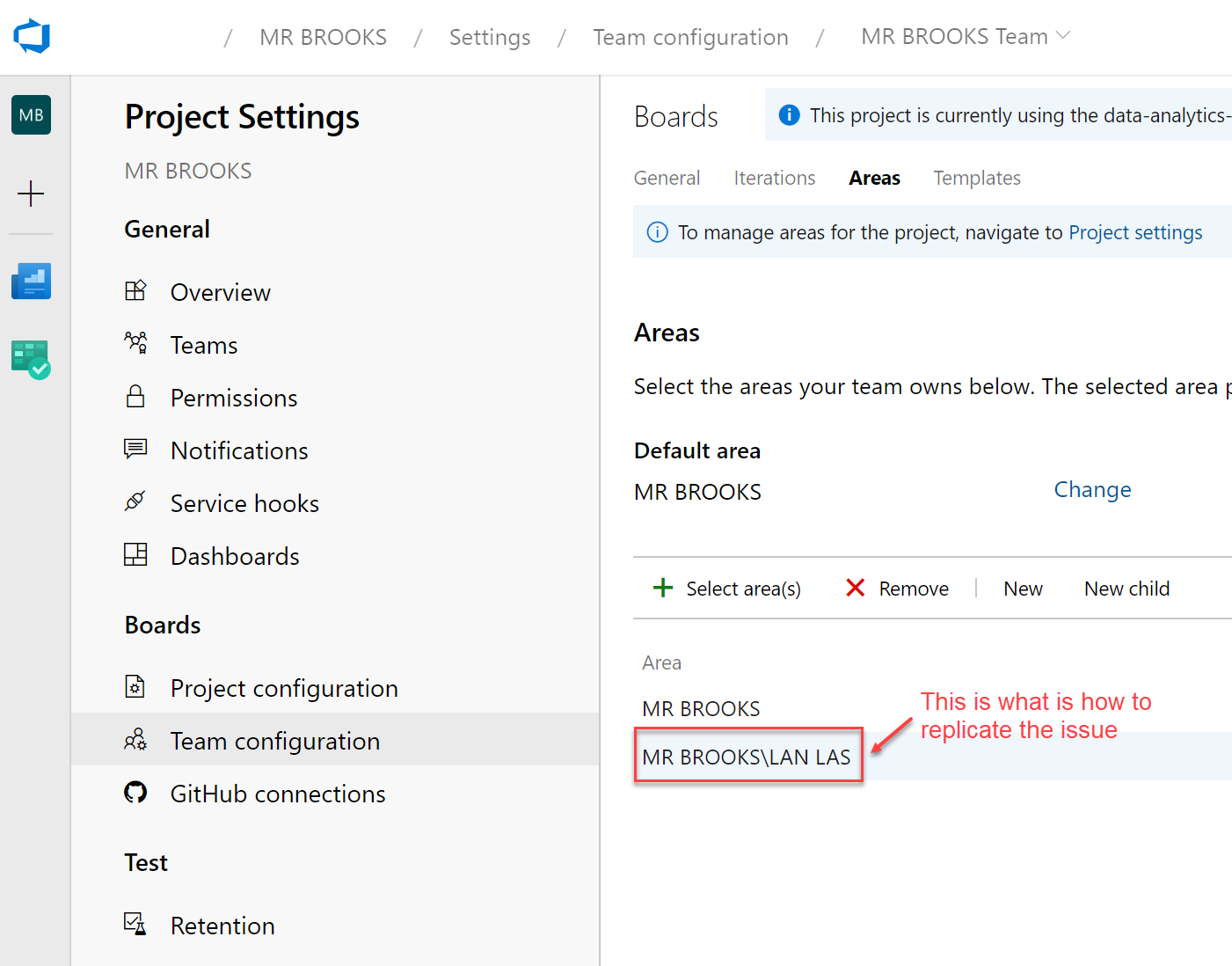Open Permissions in Project Settings
Viewport: 1232px width, 966px height.
[x=233, y=397]
